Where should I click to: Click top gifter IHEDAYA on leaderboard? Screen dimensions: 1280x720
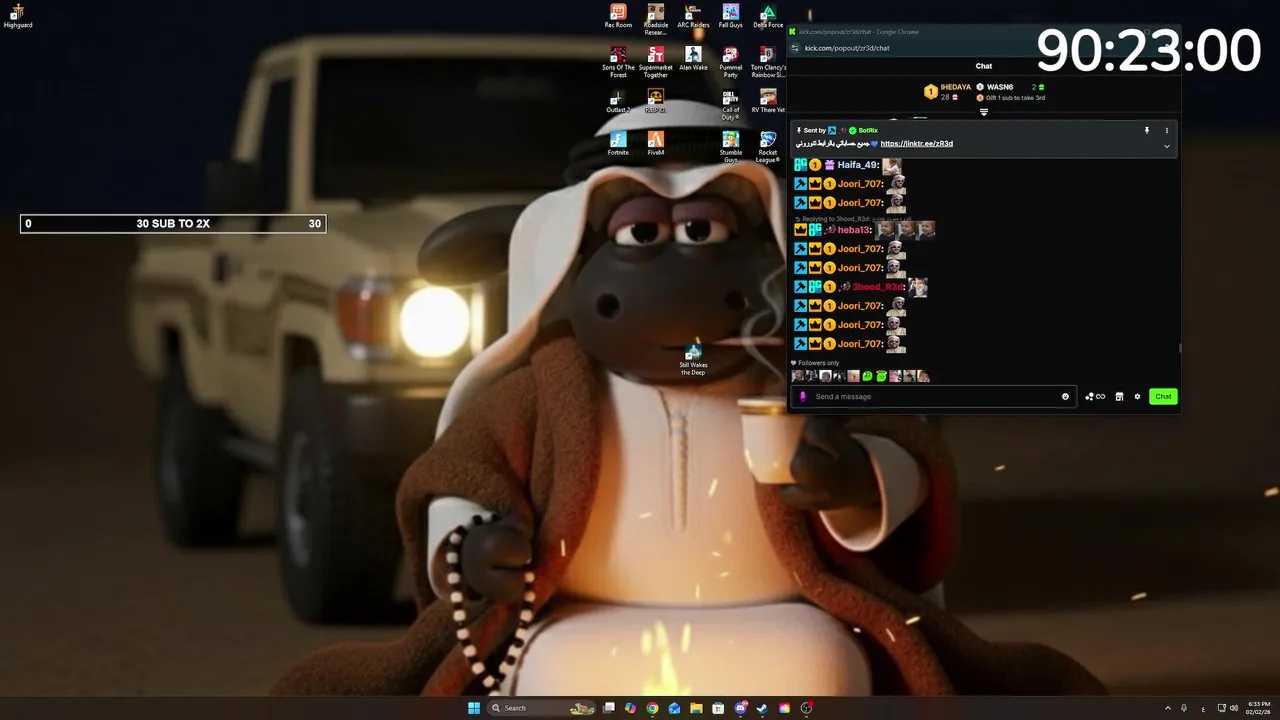click(955, 87)
